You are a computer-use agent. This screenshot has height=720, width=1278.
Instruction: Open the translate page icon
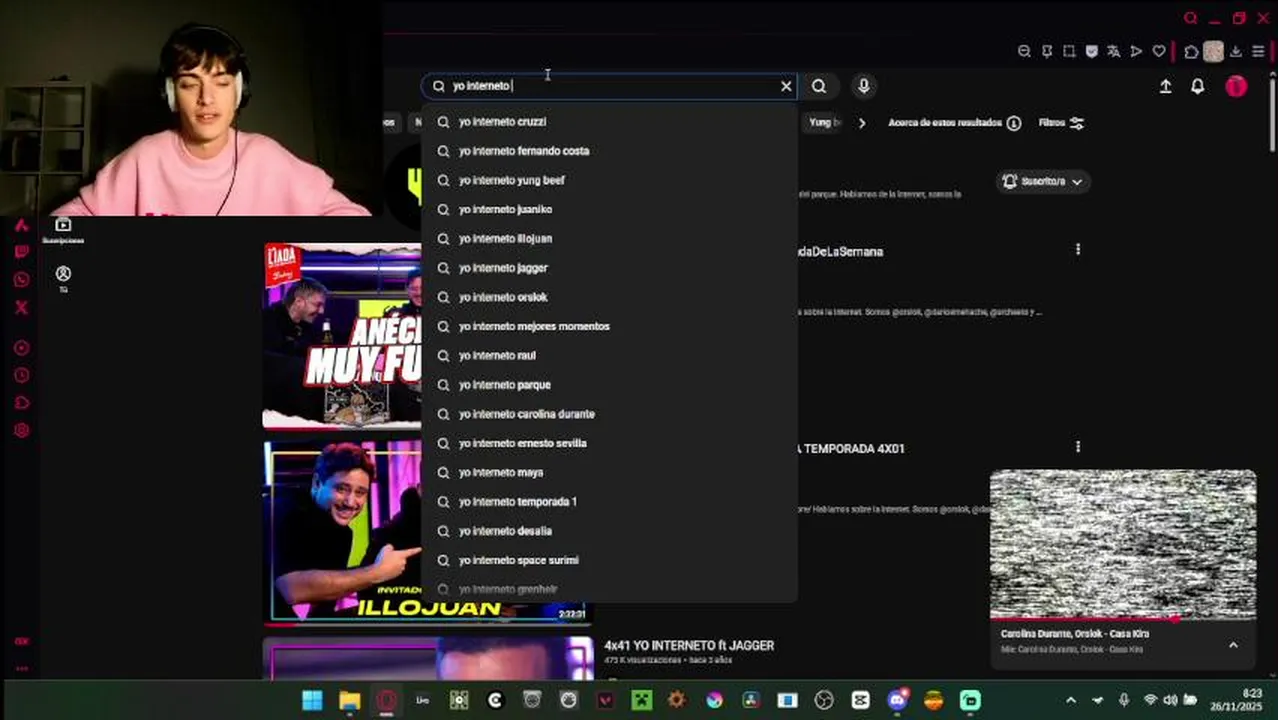point(1113,52)
